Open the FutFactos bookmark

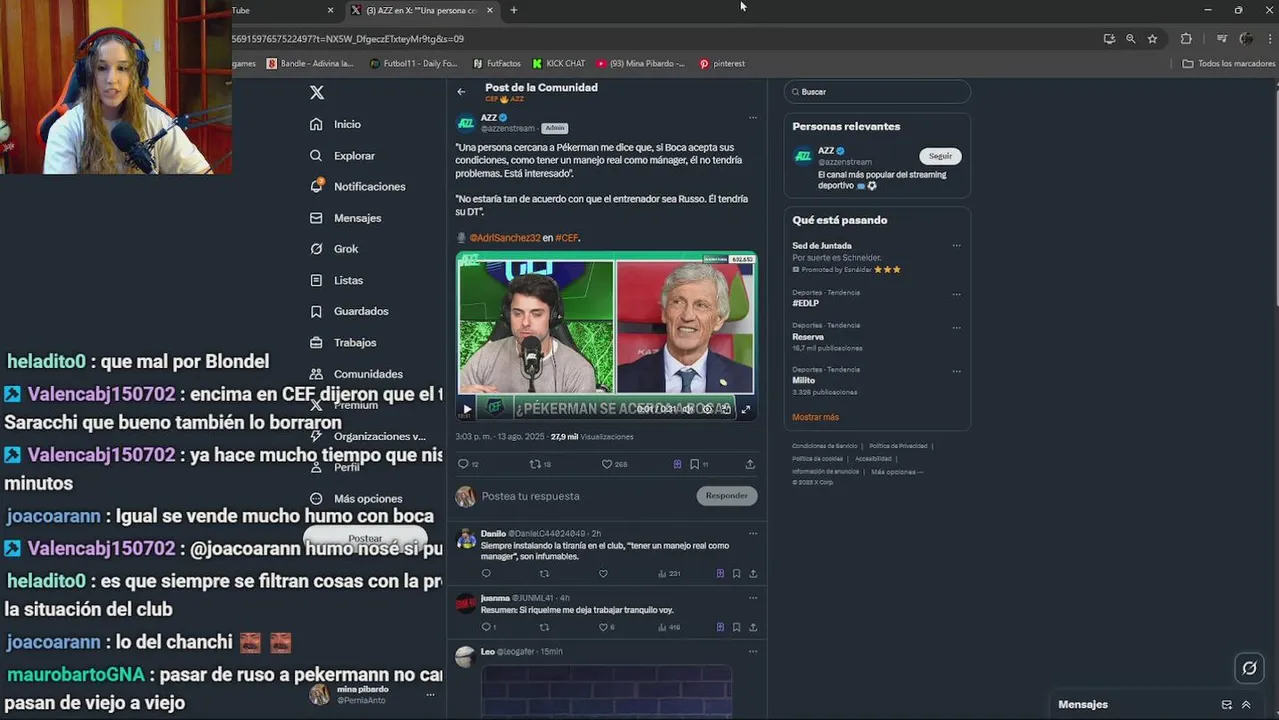click(496, 63)
